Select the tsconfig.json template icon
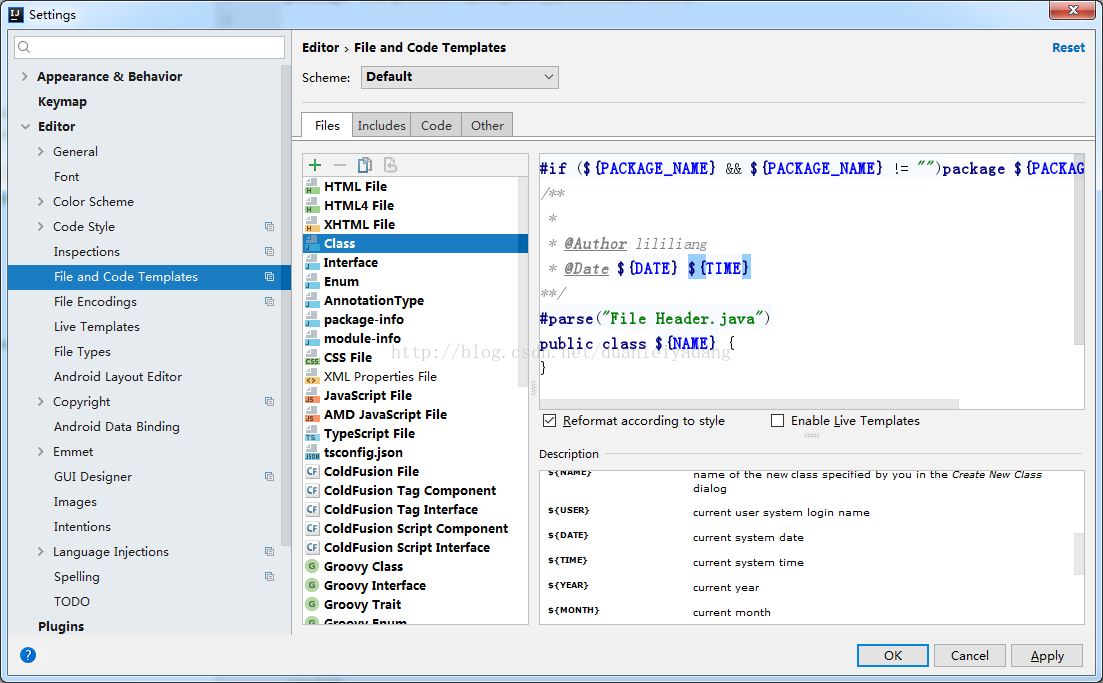This screenshot has height=683, width=1103. [312, 452]
